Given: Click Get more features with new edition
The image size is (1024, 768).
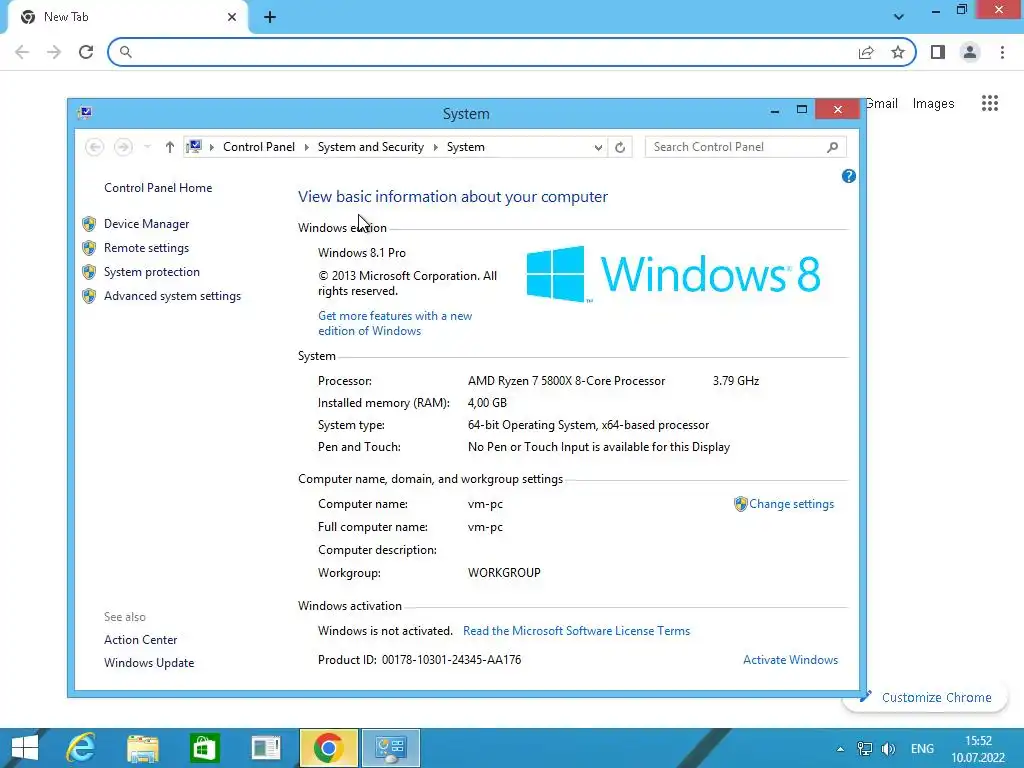Looking at the screenshot, I should 395,323.
